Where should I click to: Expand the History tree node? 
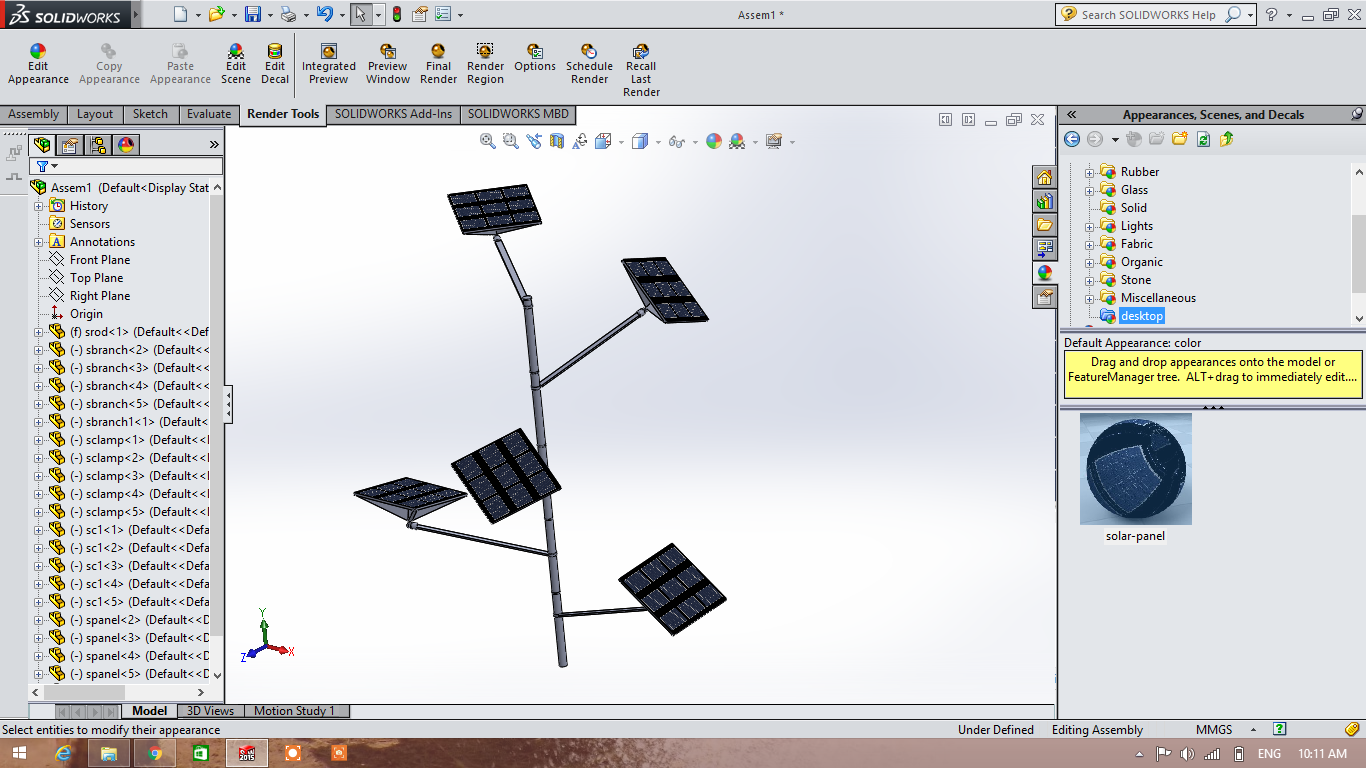coord(39,206)
